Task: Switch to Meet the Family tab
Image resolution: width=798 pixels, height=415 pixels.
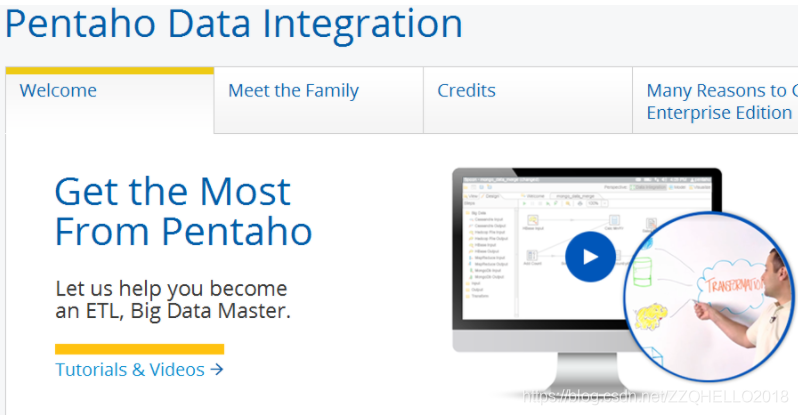Action: 319,100
